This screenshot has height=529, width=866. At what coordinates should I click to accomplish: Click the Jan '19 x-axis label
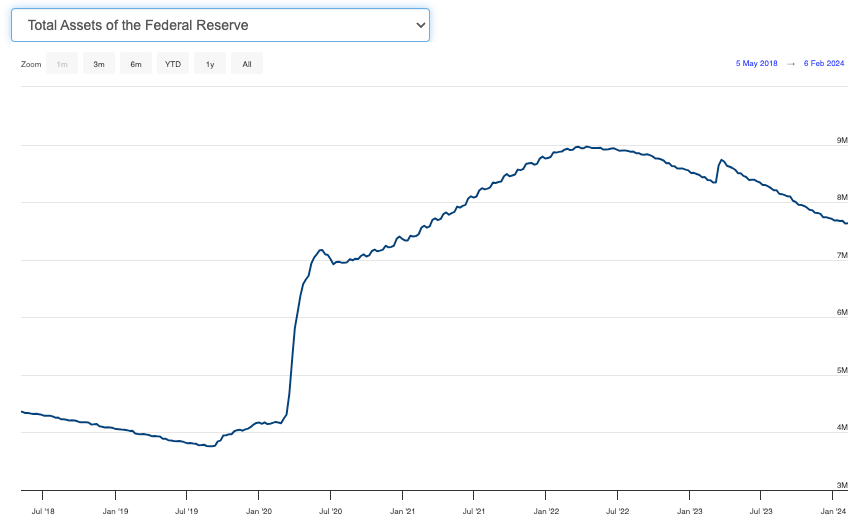115,511
